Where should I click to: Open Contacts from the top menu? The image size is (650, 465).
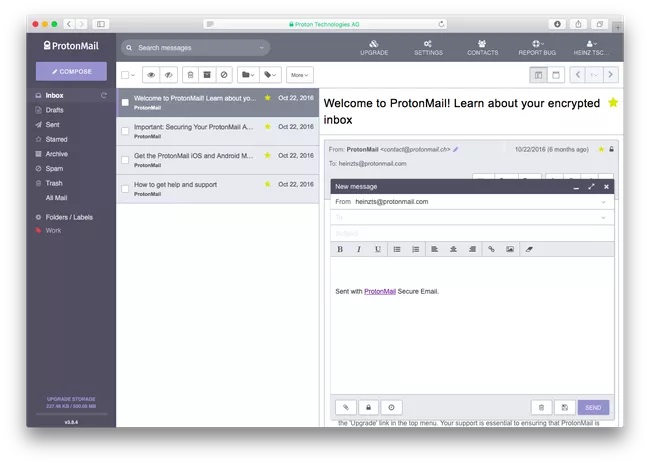click(x=483, y=48)
